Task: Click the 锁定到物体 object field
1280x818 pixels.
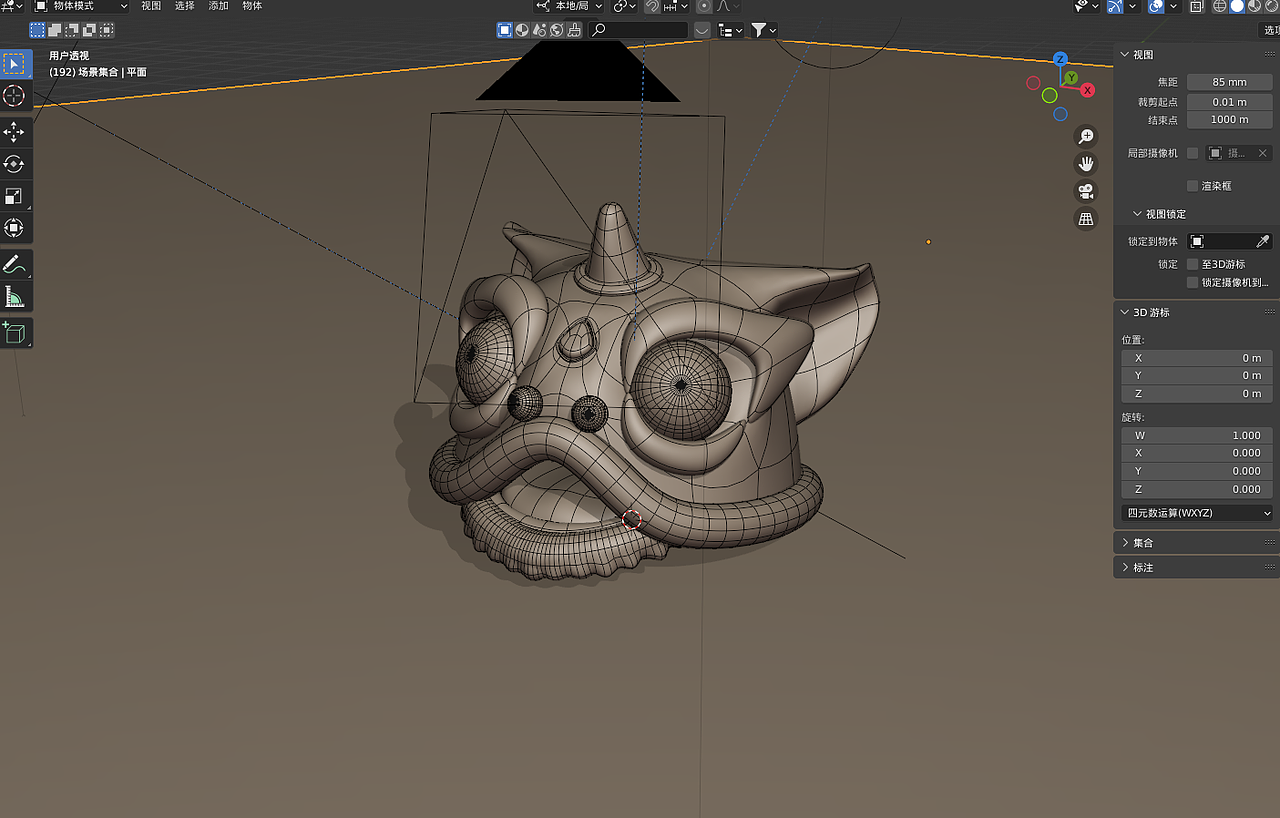Action: pos(1230,241)
